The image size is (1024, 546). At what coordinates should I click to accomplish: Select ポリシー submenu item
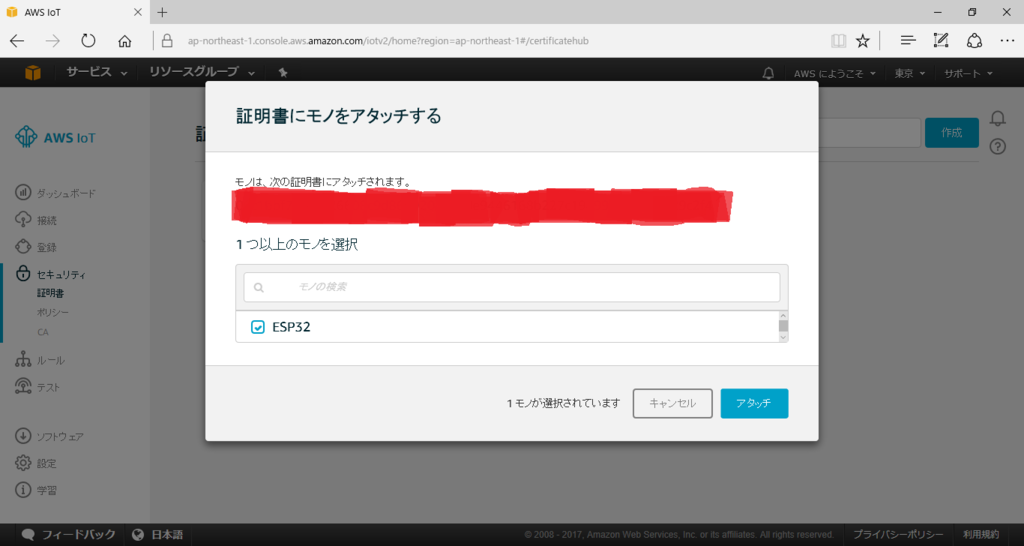53,313
